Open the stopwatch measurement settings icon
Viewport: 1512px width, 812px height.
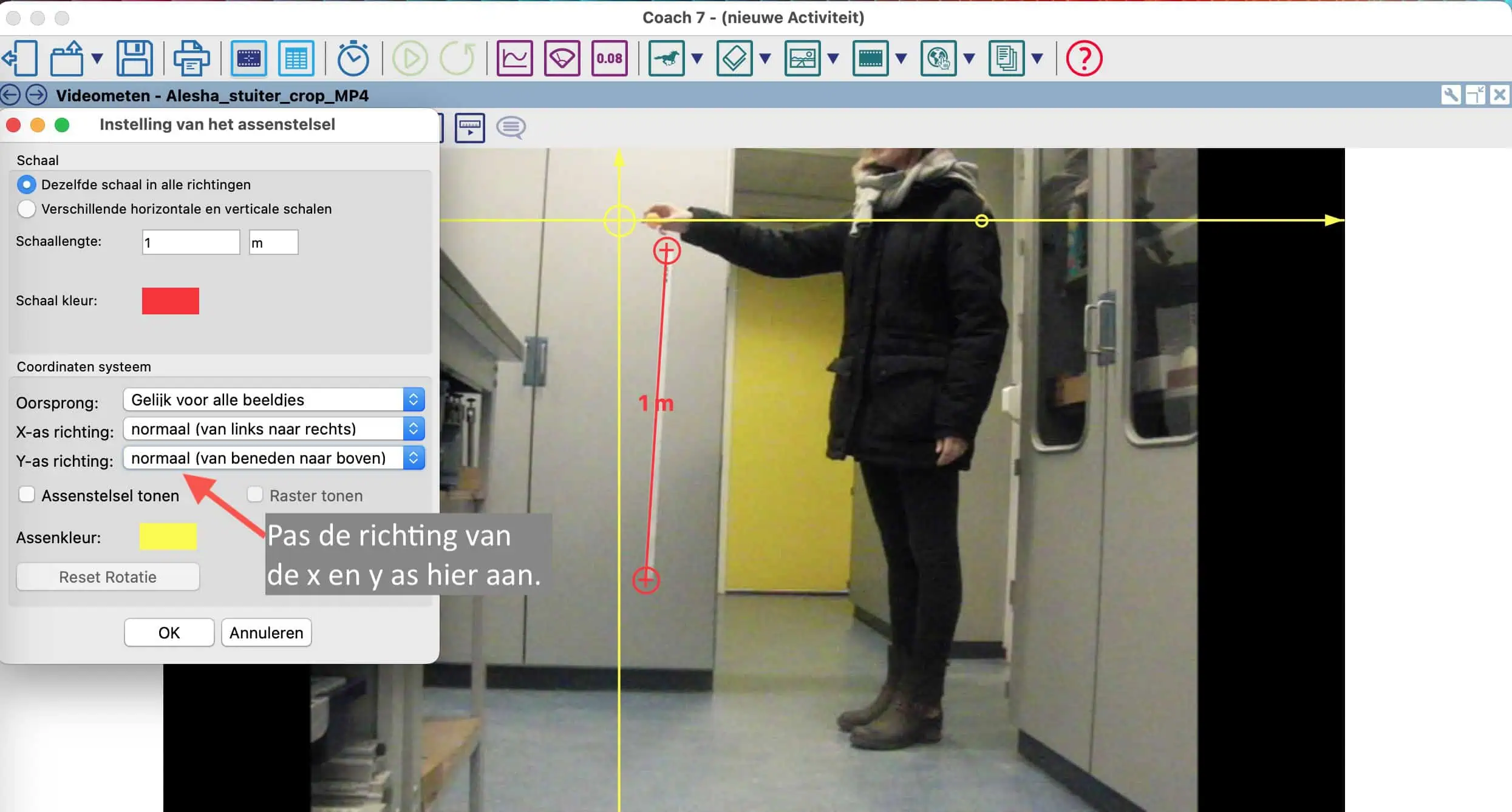[353, 58]
